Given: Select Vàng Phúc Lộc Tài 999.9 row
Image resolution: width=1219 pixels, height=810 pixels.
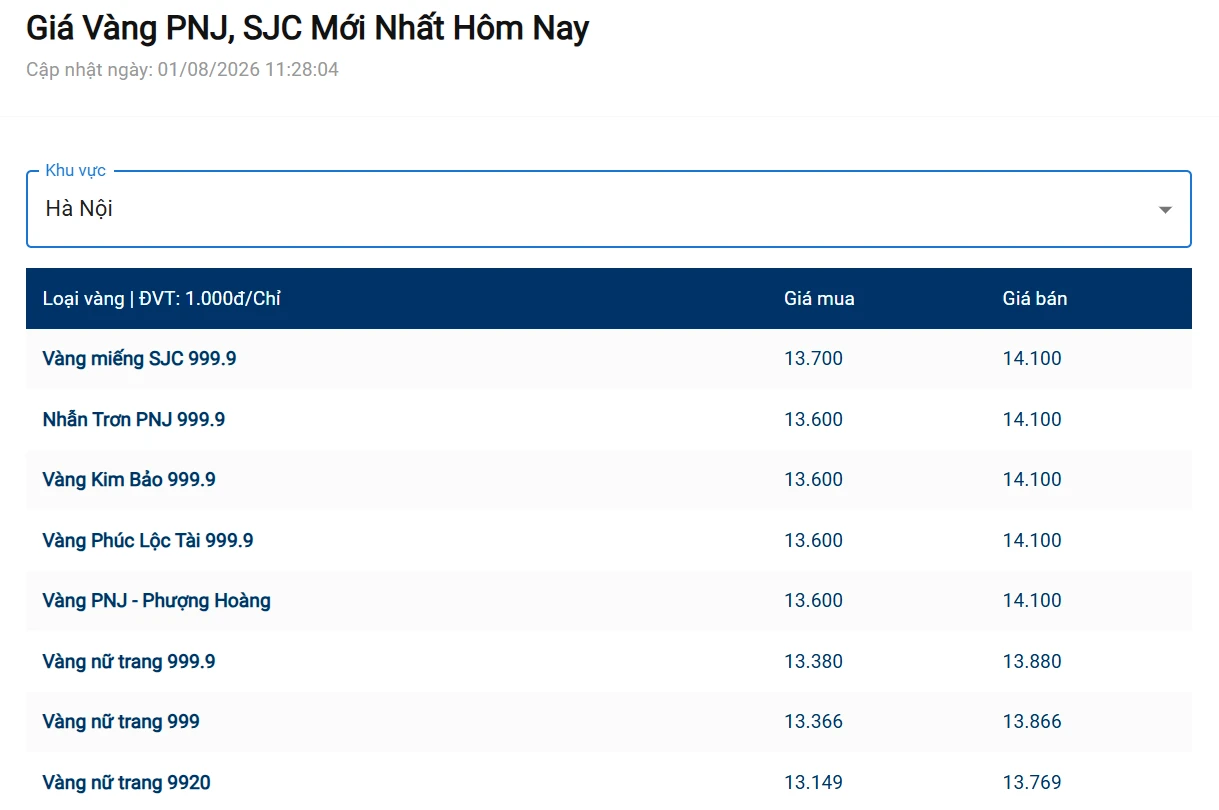Looking at the screenshot, I should (608, 540).
